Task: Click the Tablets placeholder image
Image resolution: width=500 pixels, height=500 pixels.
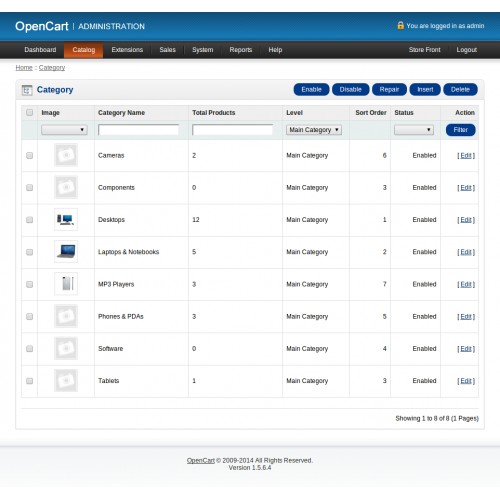Action: point(66,380)
